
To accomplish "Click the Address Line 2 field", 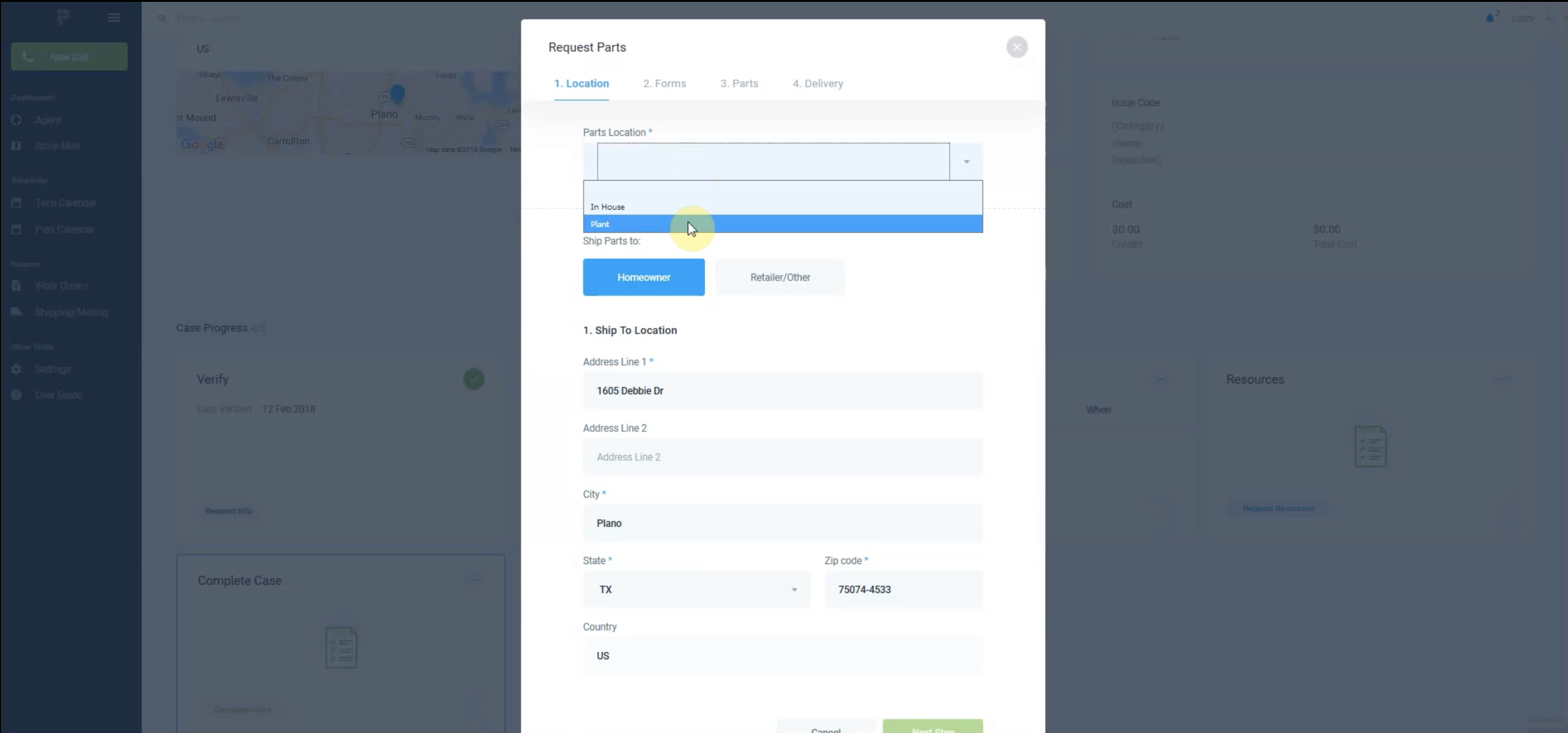I will 783,457.
